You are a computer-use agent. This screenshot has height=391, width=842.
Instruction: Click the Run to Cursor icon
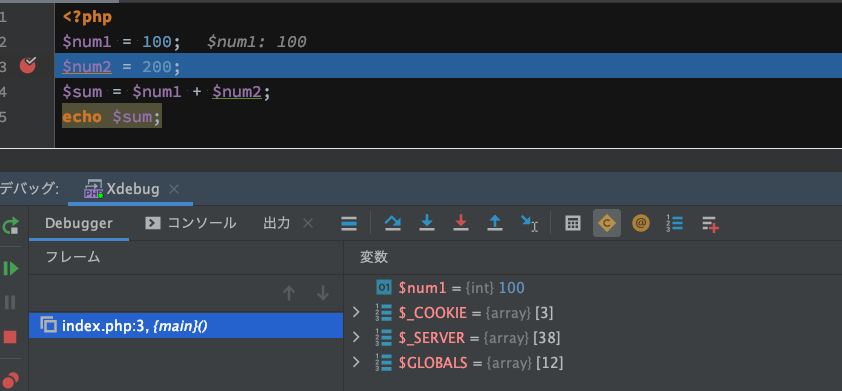click(529, 223)
